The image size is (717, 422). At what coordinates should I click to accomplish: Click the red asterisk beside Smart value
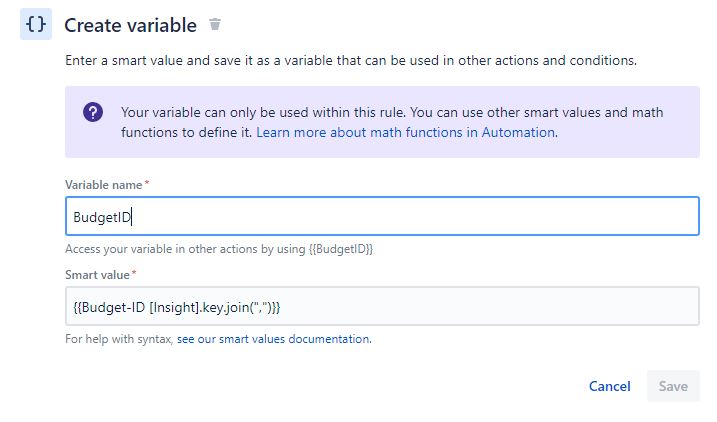(x=134, y=273)
